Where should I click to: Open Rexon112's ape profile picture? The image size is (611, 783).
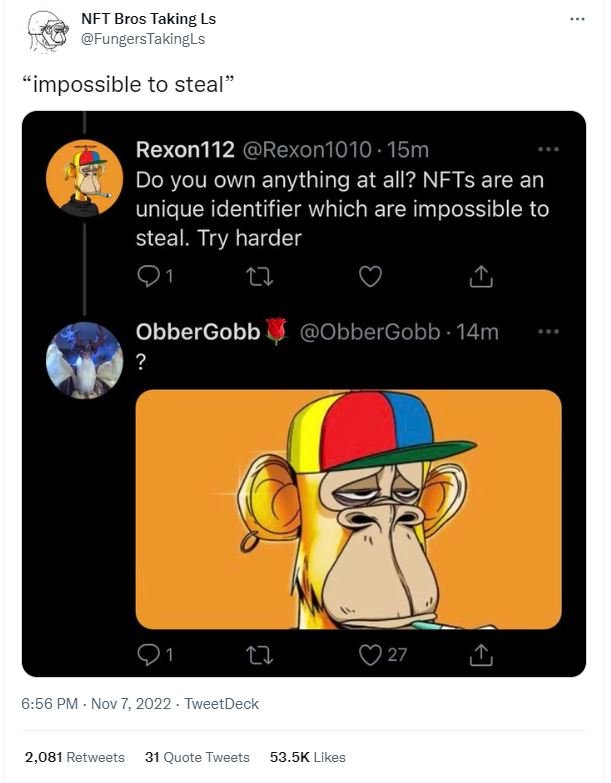[x=85, y=178]
